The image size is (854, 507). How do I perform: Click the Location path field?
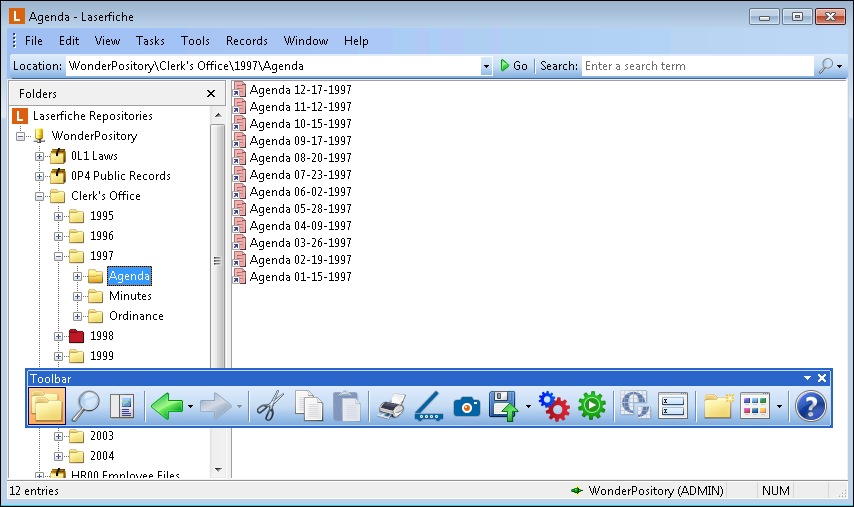273,66
